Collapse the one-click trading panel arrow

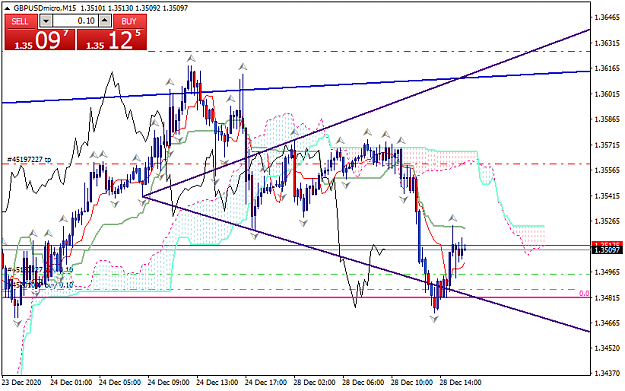pyautogui.click(x=8, y=8)
